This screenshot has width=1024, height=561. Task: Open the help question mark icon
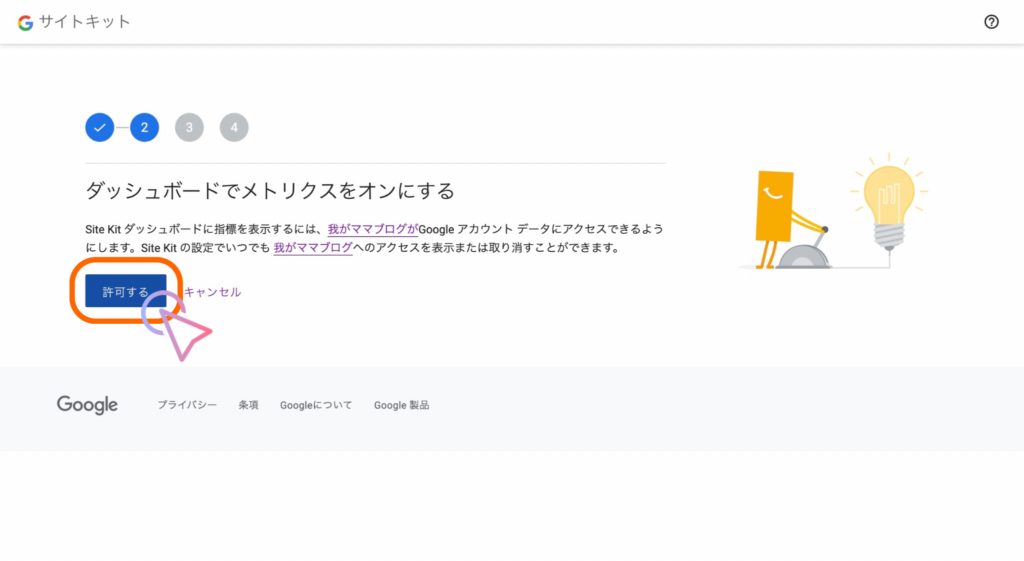991,22
